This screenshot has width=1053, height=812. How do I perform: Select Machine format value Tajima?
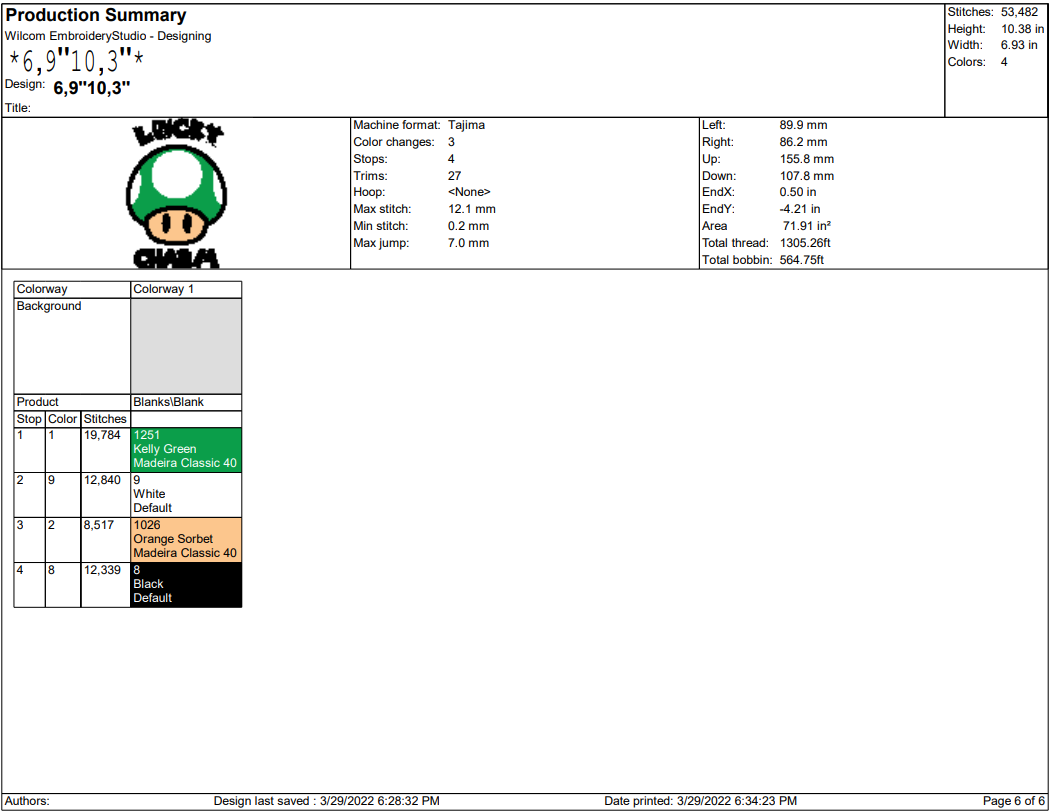click(x=467, y=125)
